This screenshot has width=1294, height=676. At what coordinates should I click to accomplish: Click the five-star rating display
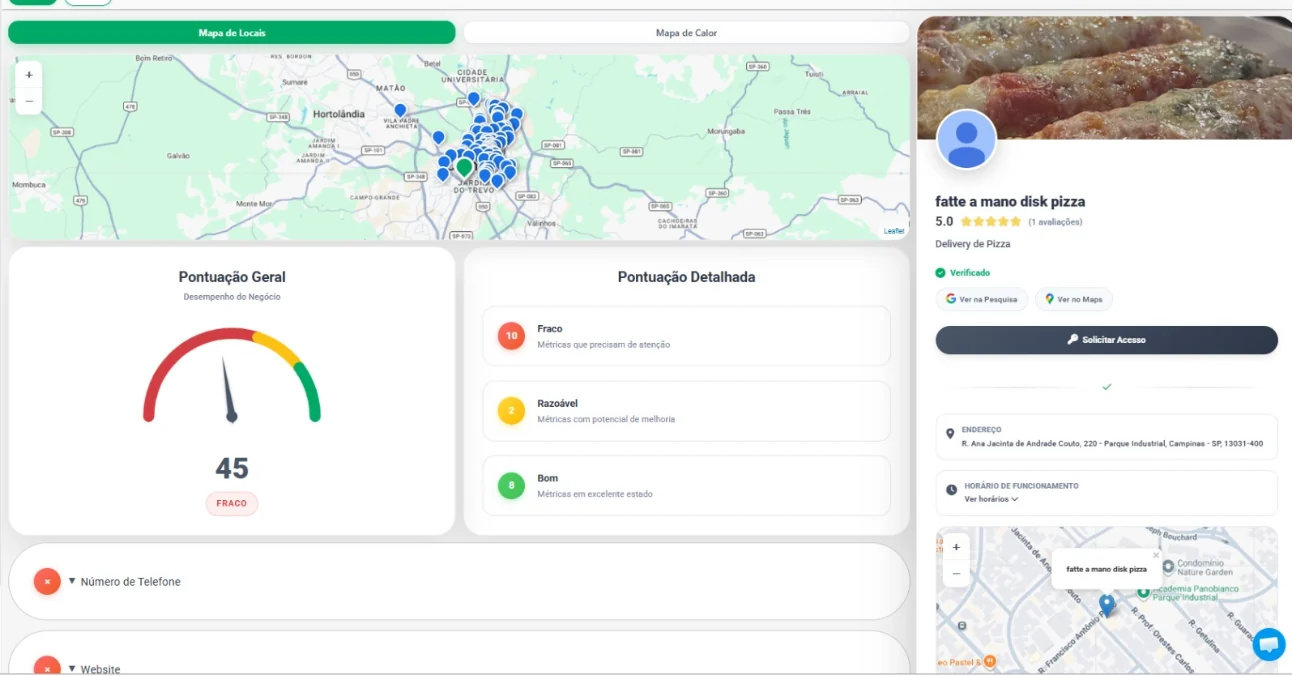pyautogui.click(x=991, y=222)
